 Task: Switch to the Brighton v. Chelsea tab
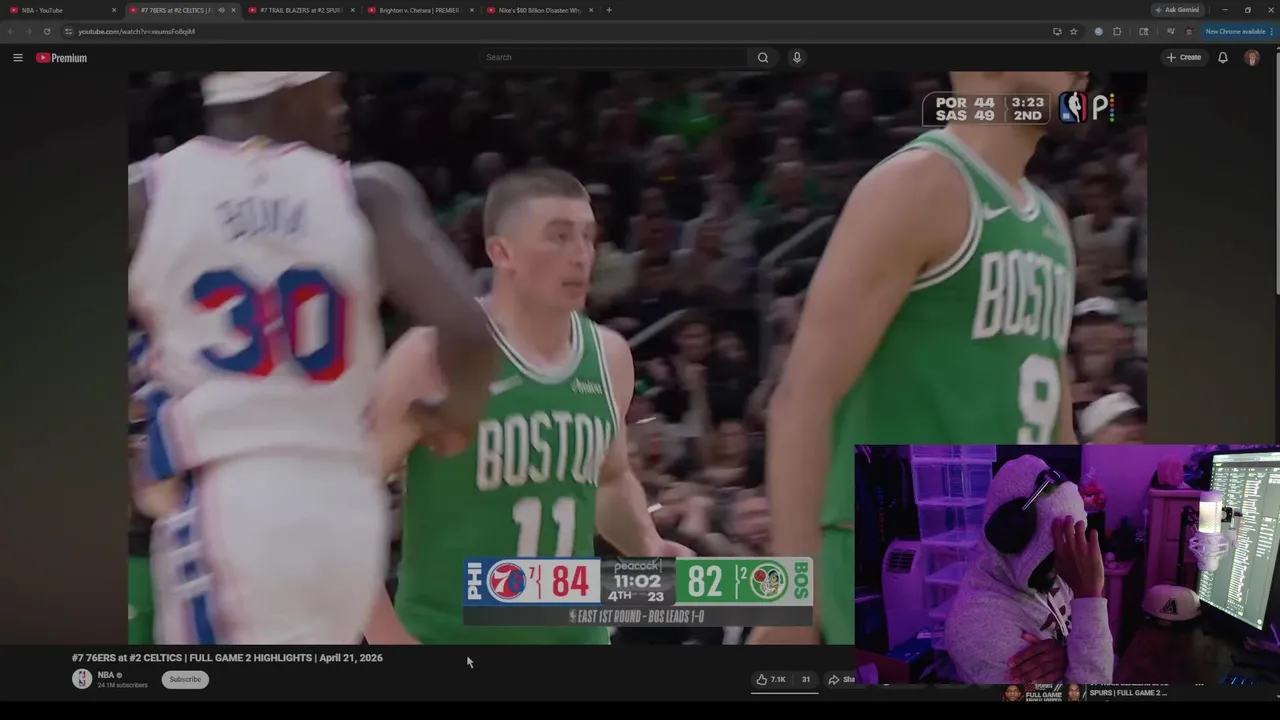[x=418, y=10]
